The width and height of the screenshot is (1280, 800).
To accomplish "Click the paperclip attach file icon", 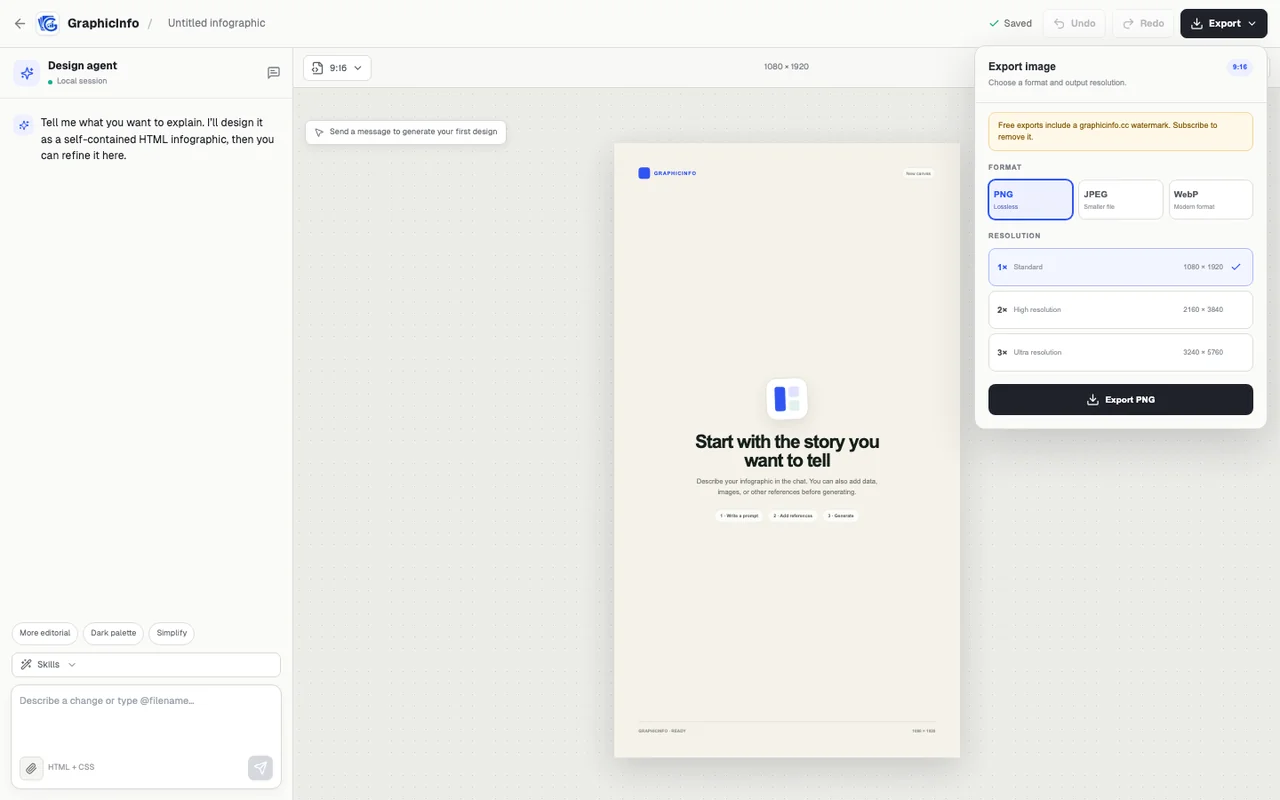I will (31, 768).
